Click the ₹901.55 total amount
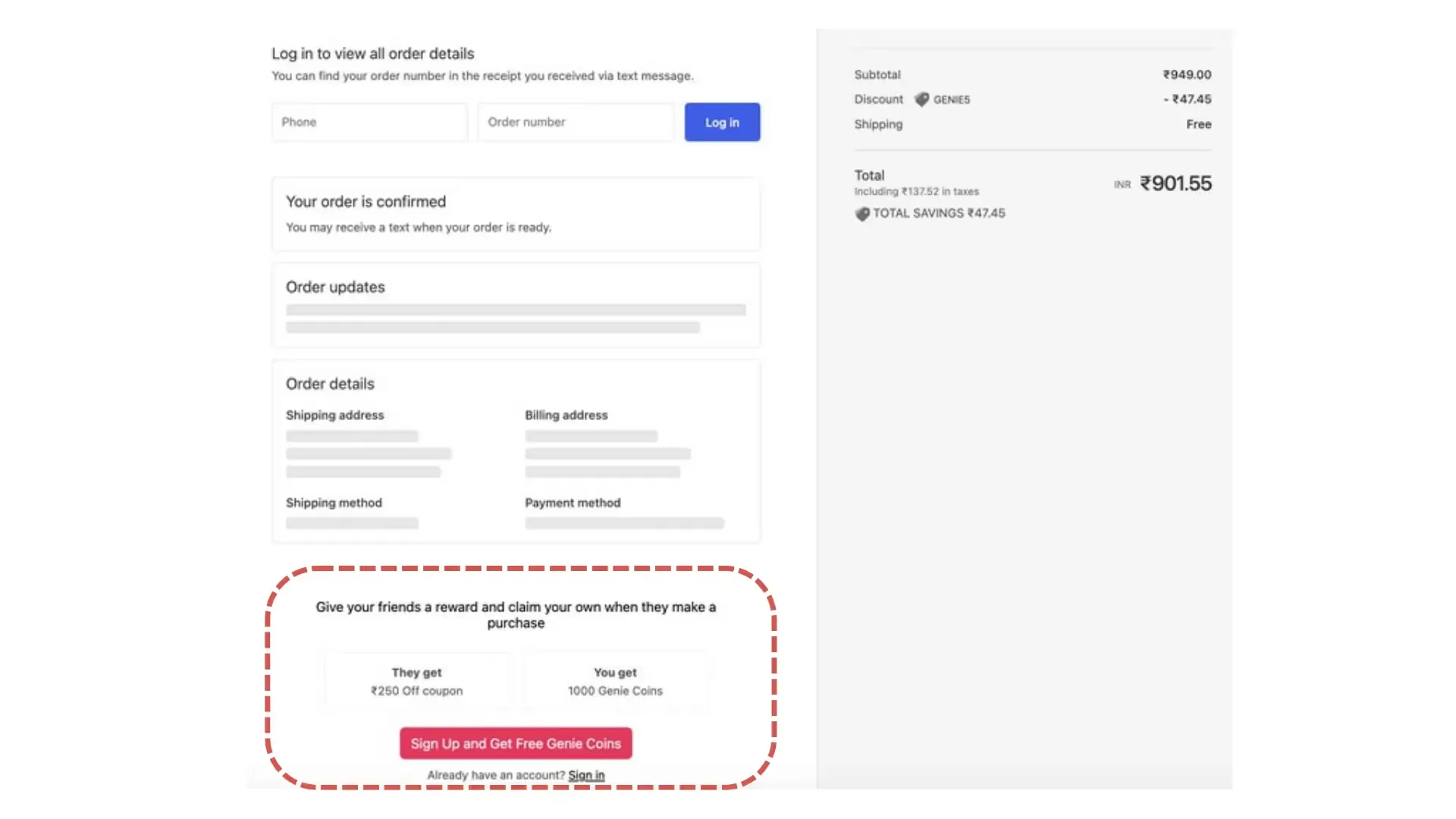 (x=1175, y=184)
